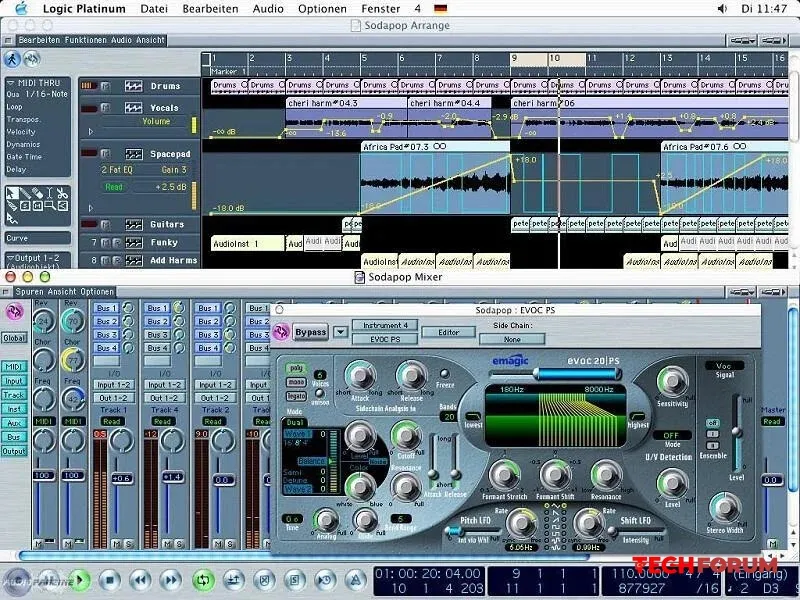The image size is (800, 600).
Task: Enable the poly voice mode button
Action: (294, 367)
